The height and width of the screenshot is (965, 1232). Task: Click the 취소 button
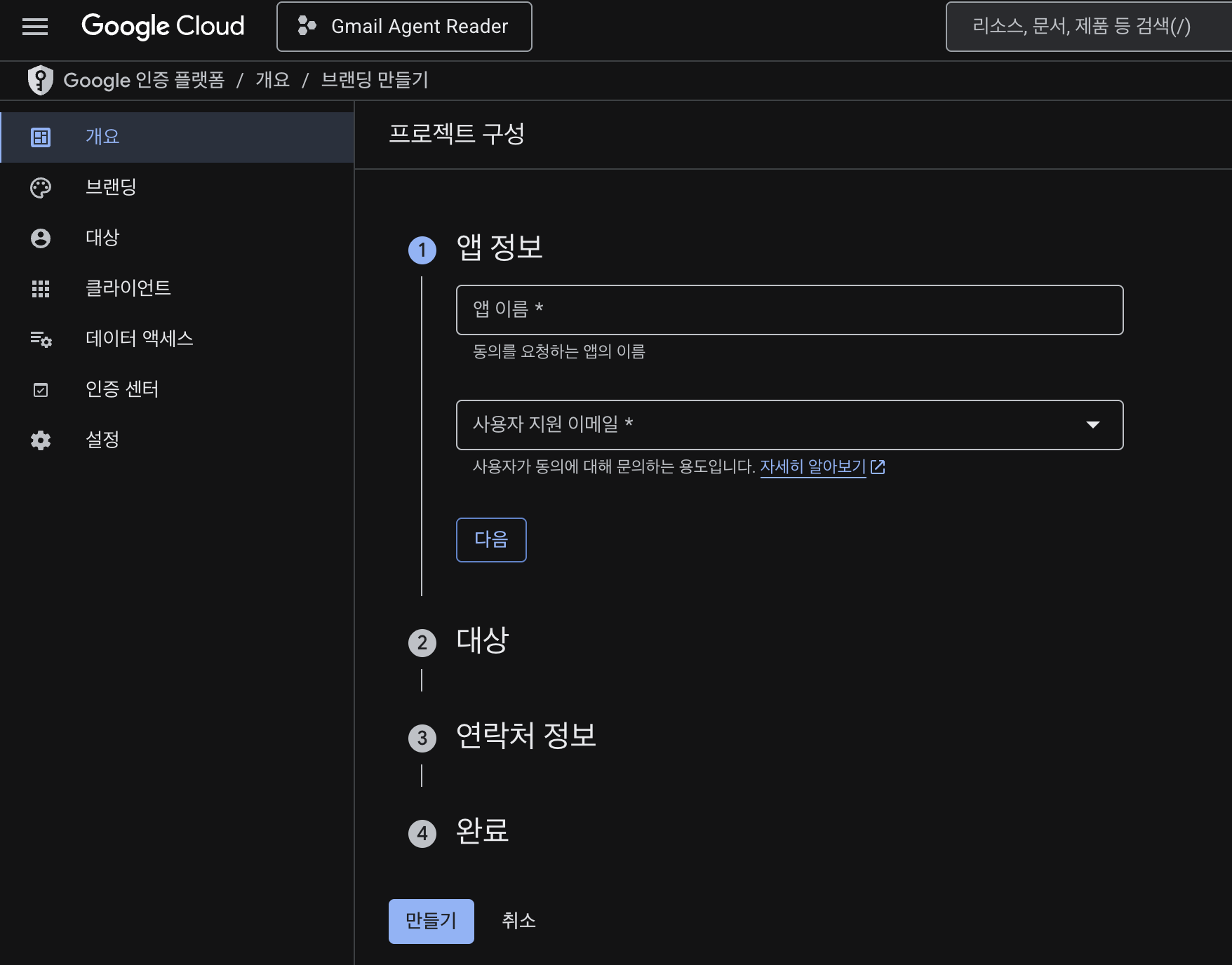click(519, 922)
